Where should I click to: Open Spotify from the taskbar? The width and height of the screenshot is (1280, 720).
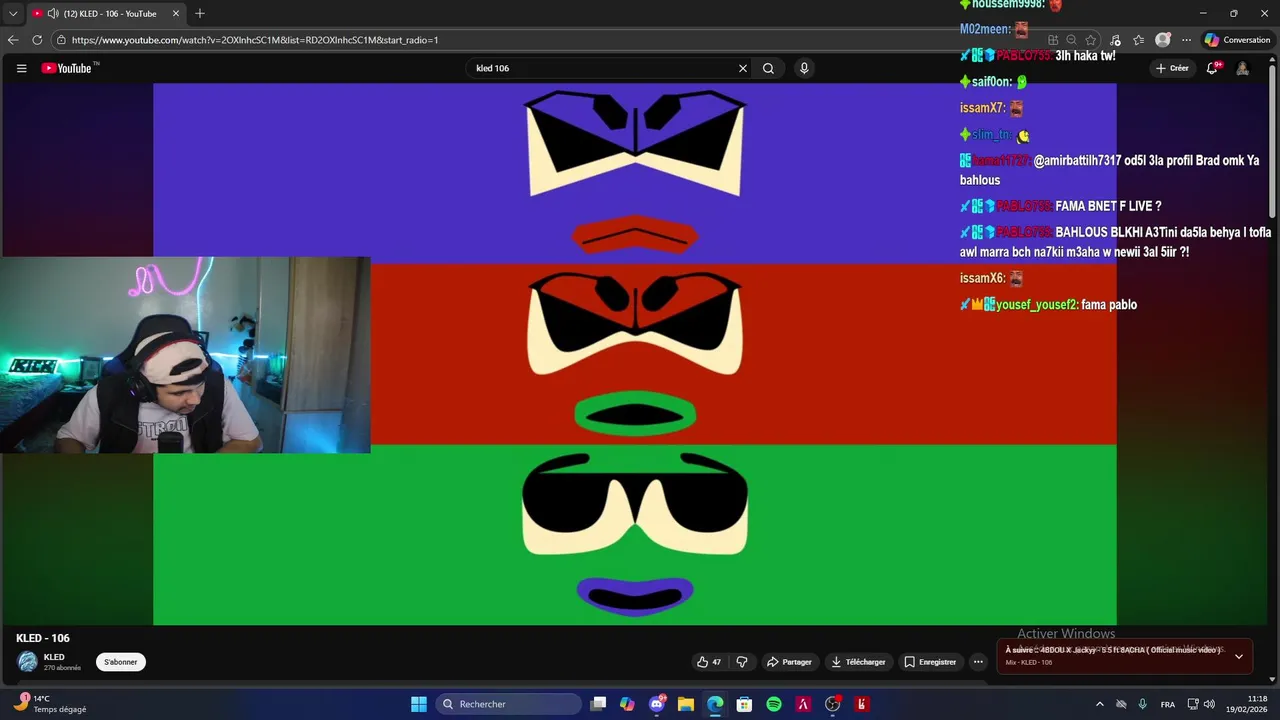[774, 704]
